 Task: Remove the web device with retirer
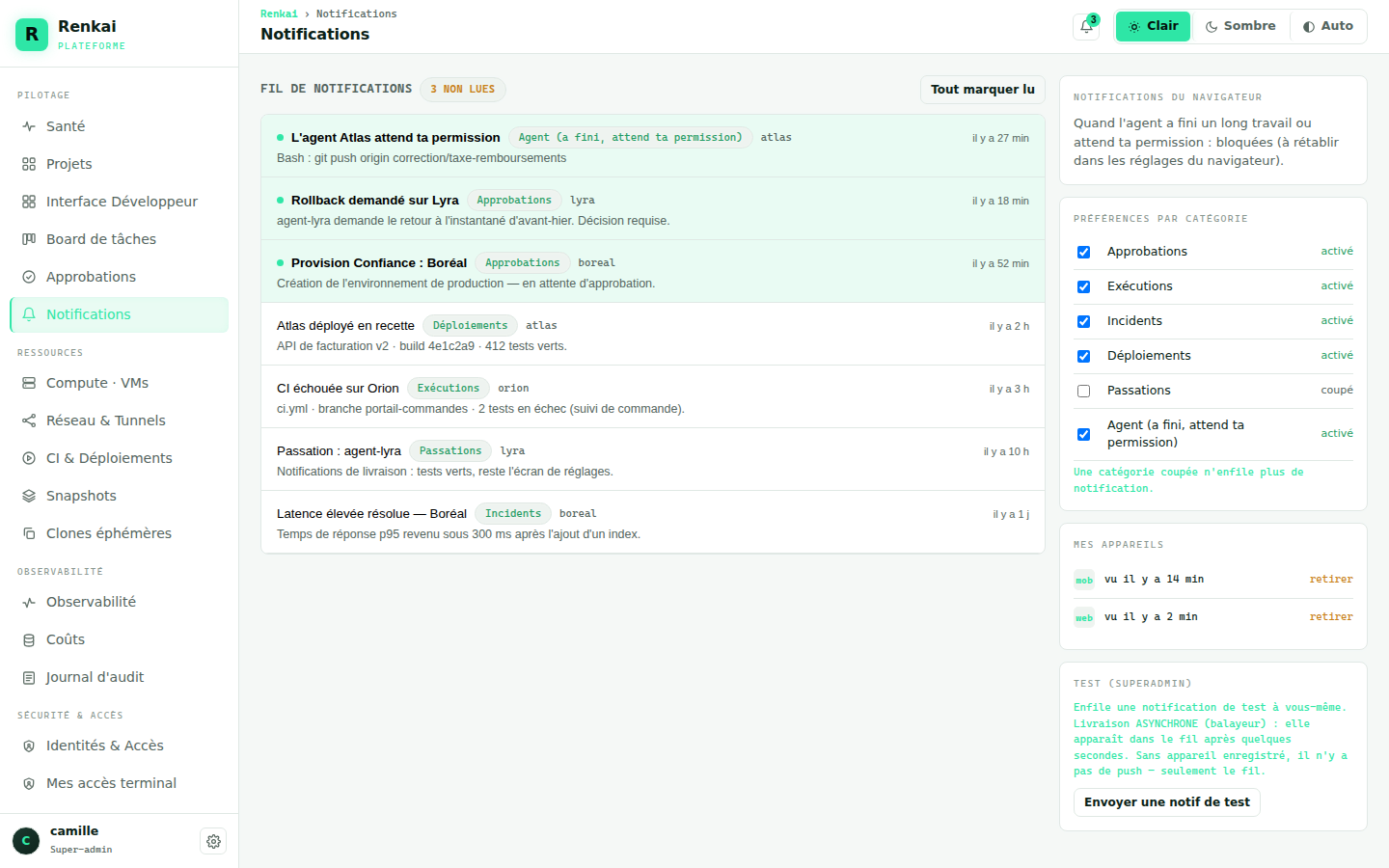point(1331,617)
